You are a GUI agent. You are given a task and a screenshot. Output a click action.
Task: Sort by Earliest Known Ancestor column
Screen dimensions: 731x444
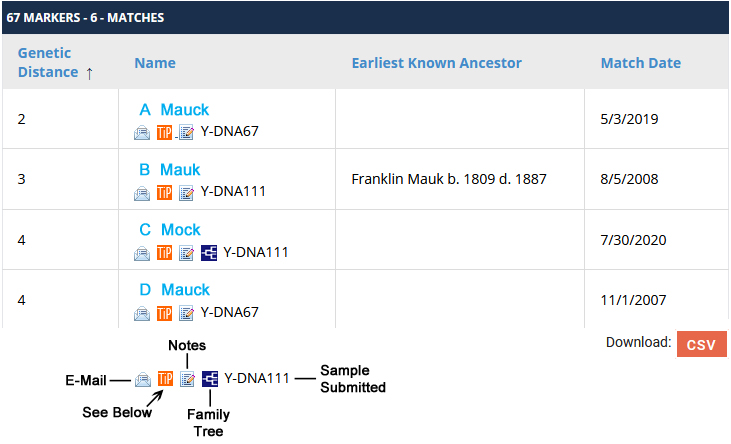tap(436, 63)
